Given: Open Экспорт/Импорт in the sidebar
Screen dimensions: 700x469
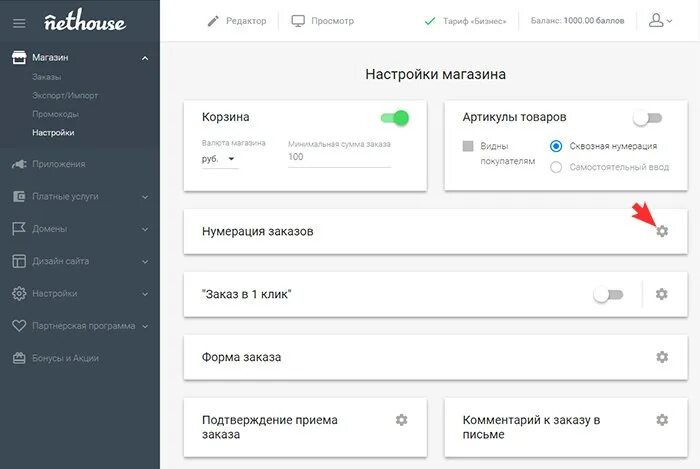Looking at the screenshot, I should pos(65,95).
